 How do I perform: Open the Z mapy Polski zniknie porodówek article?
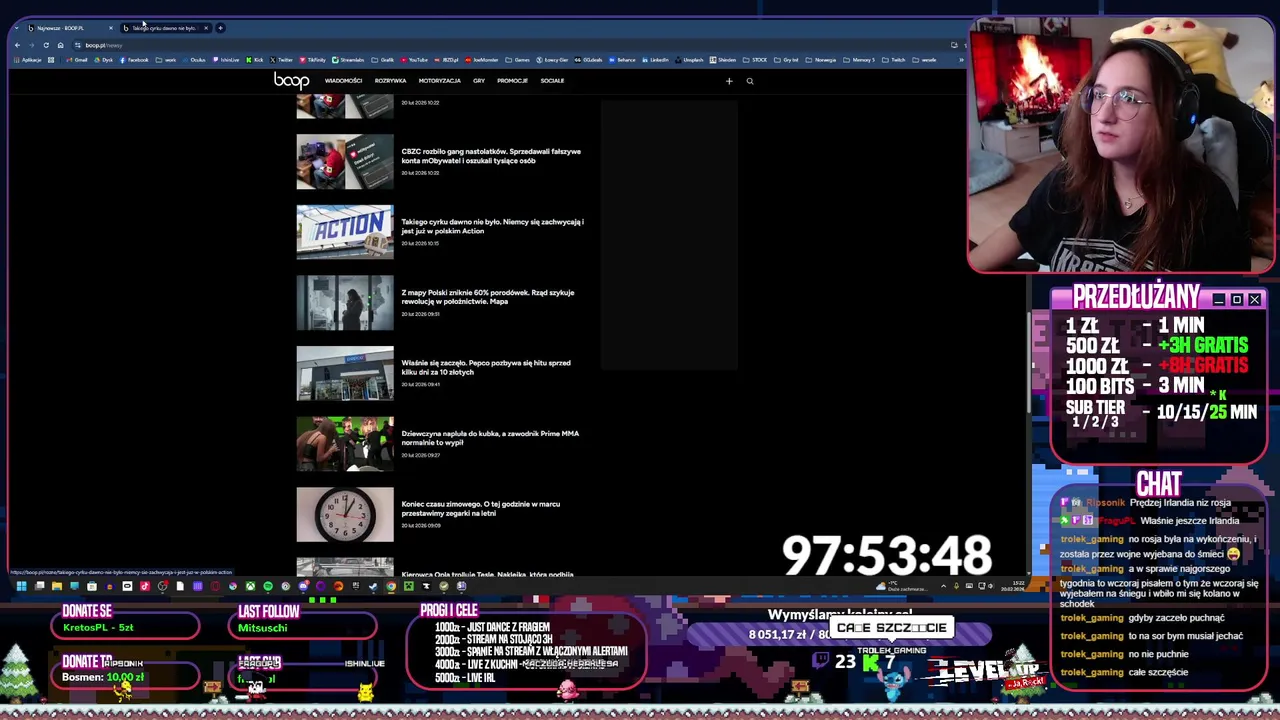[487, 297]
